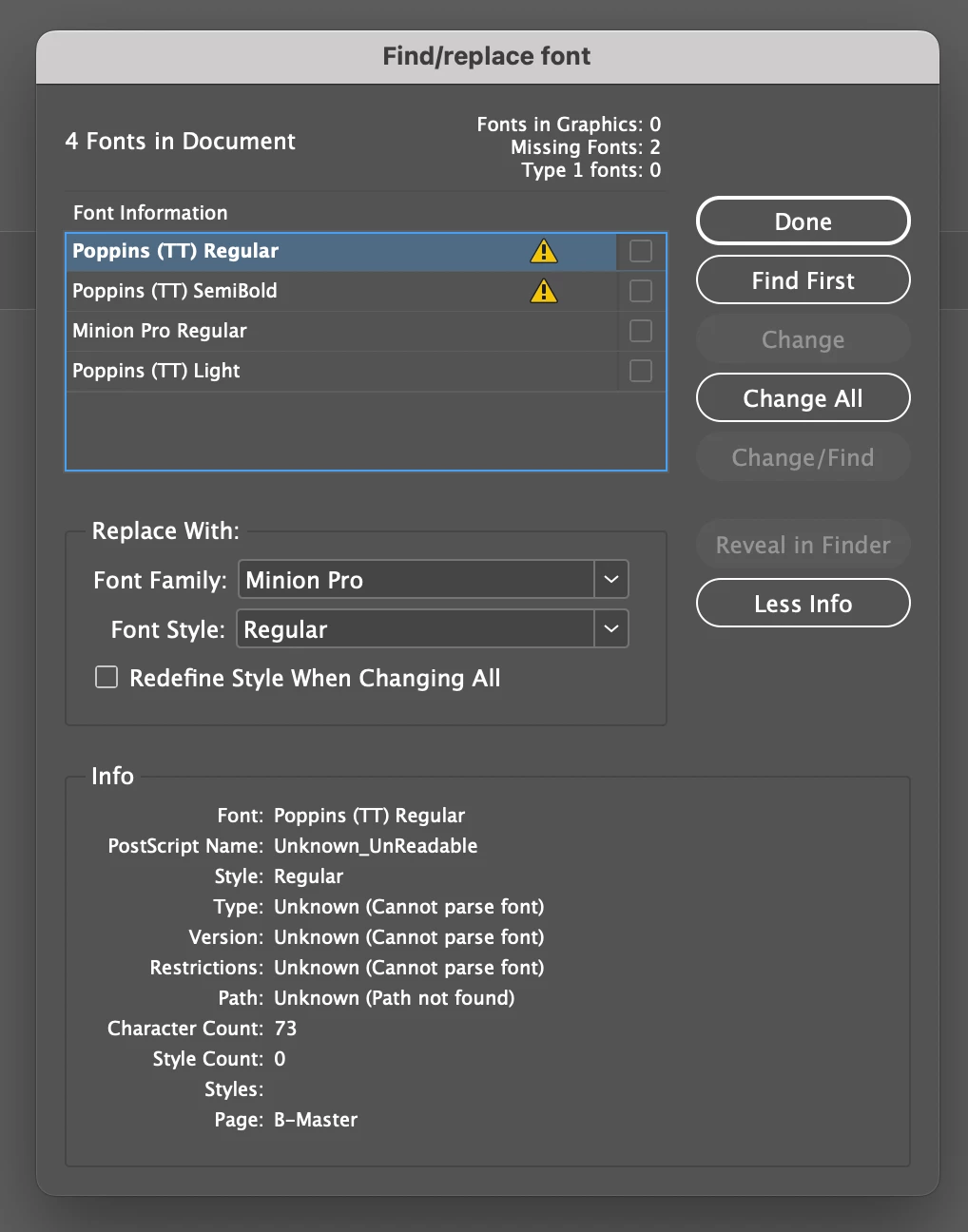Tick the checkbox in the Minion Pro Regular row
This screenshot has width=968, height=1232.
click(x=641, y=331)
